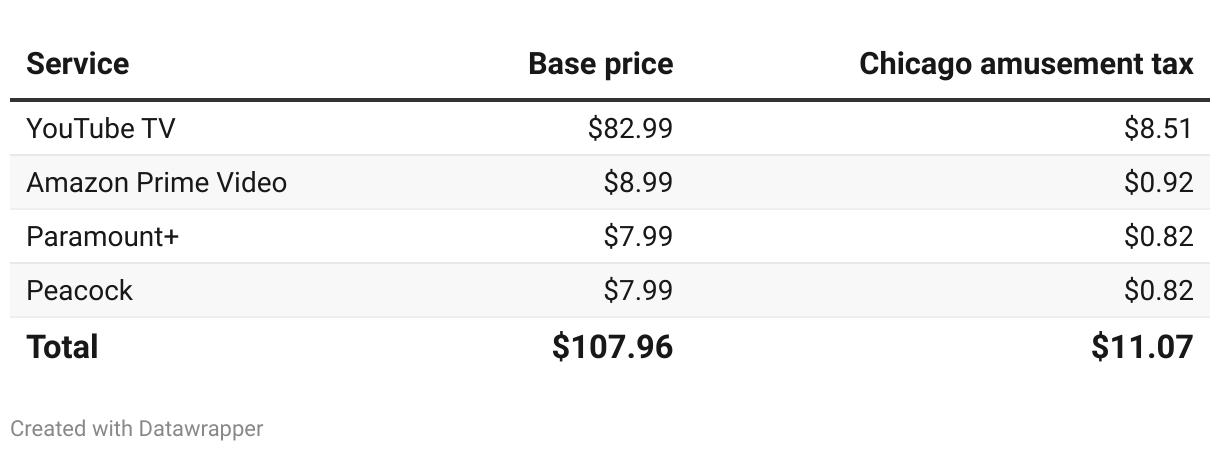
Task: Click the $82.99 base price cell
Action: (x=630, y=128)
